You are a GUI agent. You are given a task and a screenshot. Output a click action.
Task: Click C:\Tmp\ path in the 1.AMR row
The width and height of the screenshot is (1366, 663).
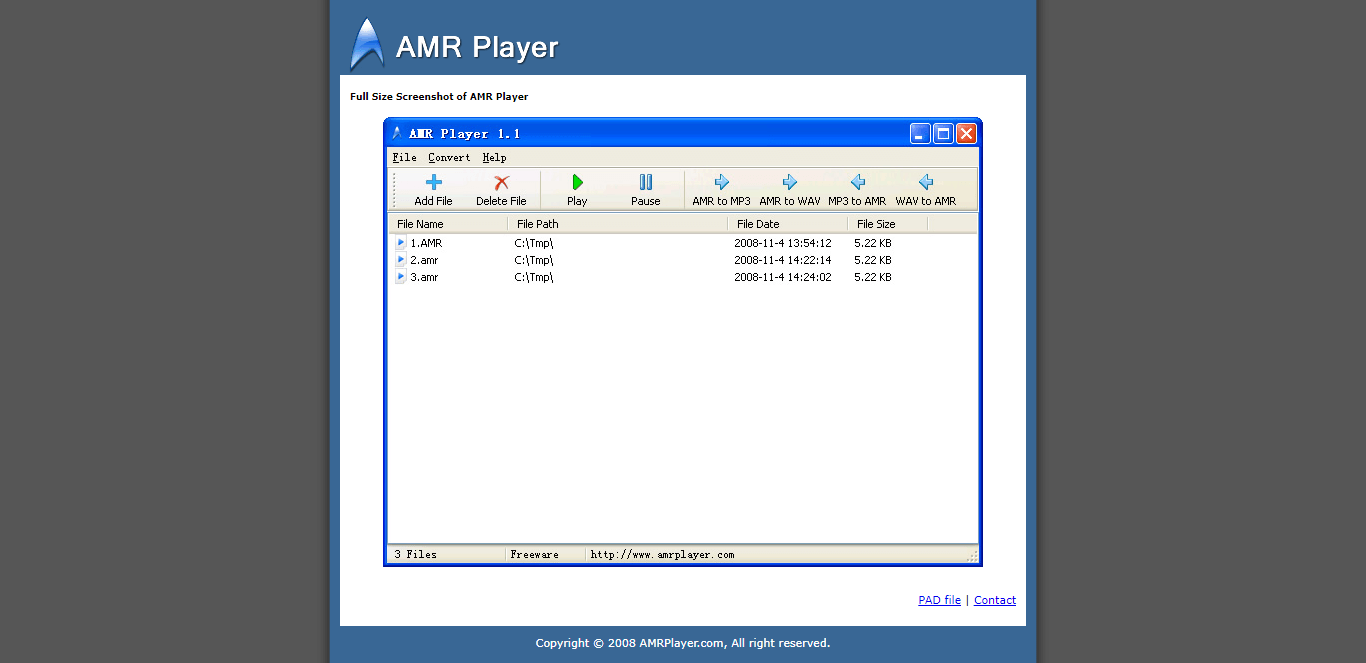(534, 243)
